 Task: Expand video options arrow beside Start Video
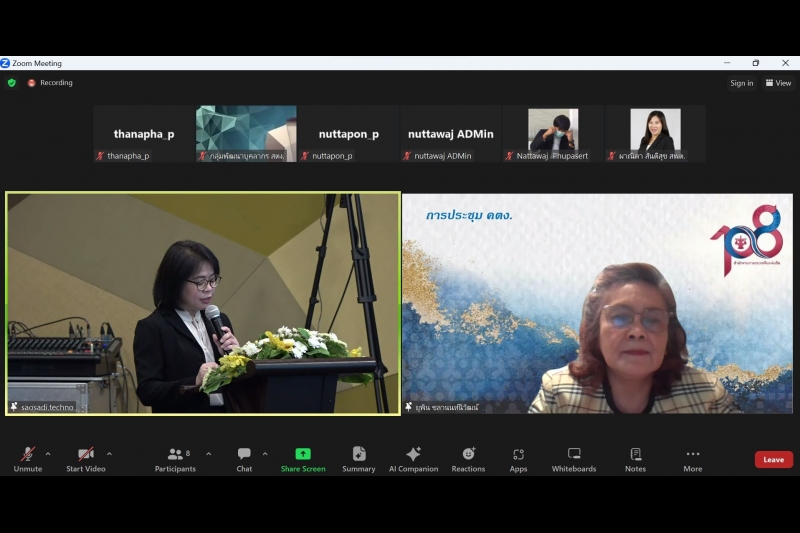[x=109, y=453]
